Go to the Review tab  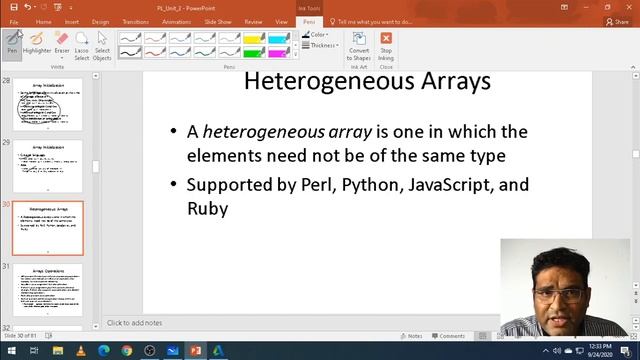253,22
